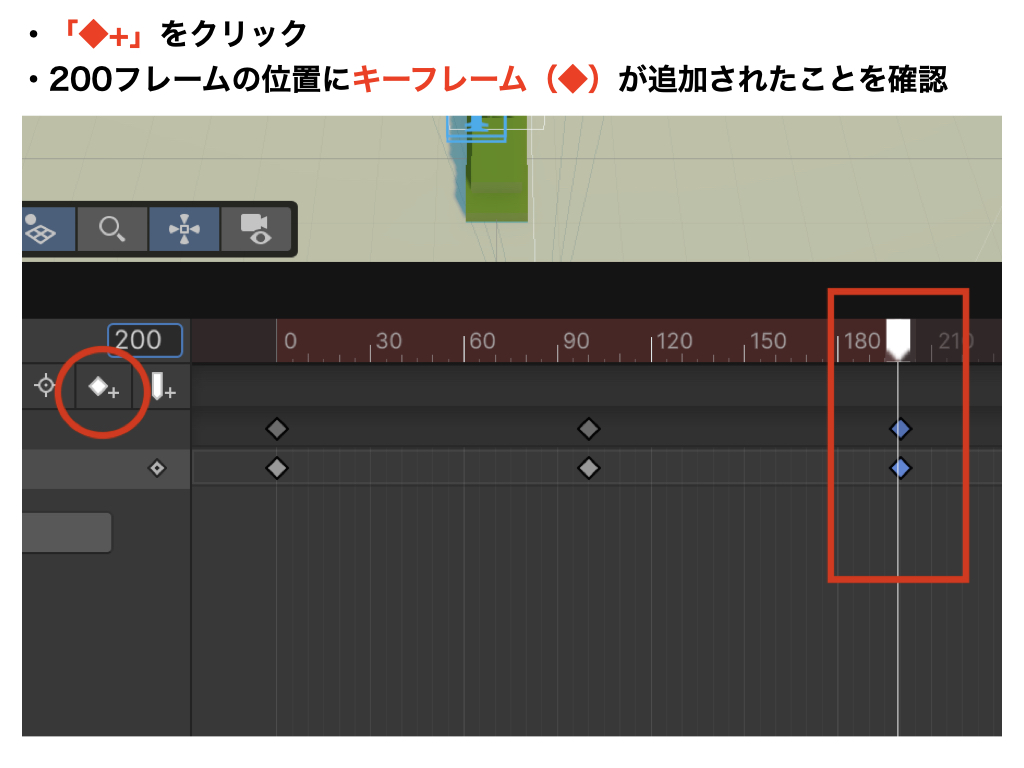
Task: Click the white playhead handle on ruler
Action: coord(899,337)
